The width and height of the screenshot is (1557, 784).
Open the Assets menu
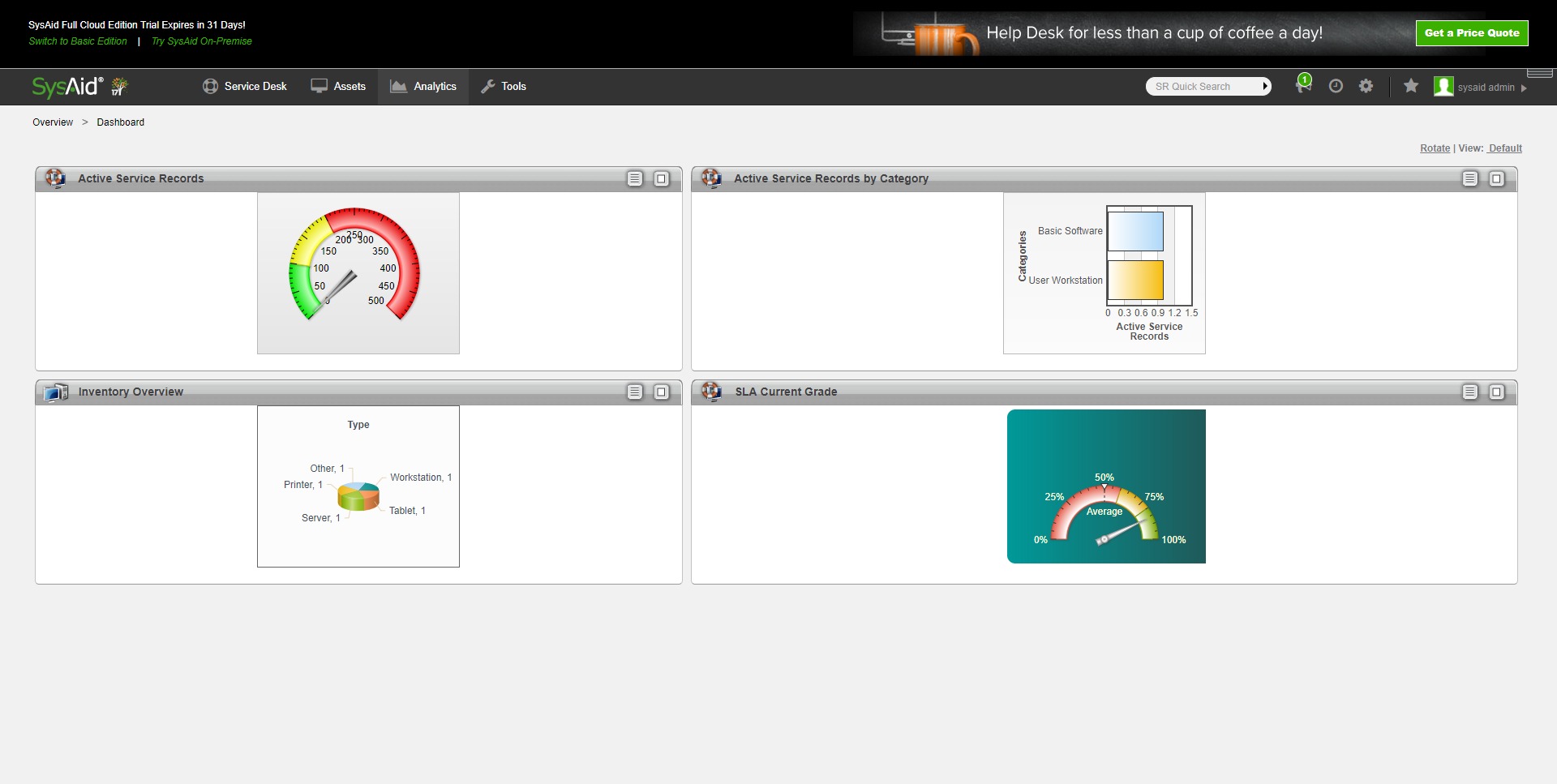click(339, 87)
